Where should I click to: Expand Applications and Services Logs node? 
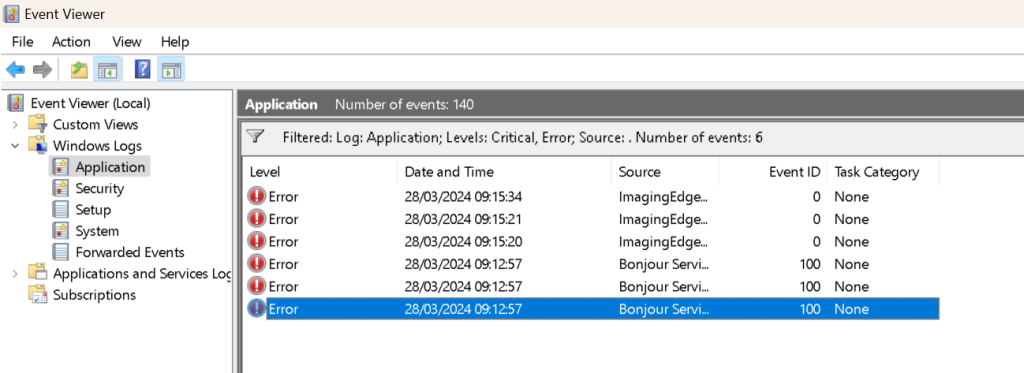coord(15,273)
